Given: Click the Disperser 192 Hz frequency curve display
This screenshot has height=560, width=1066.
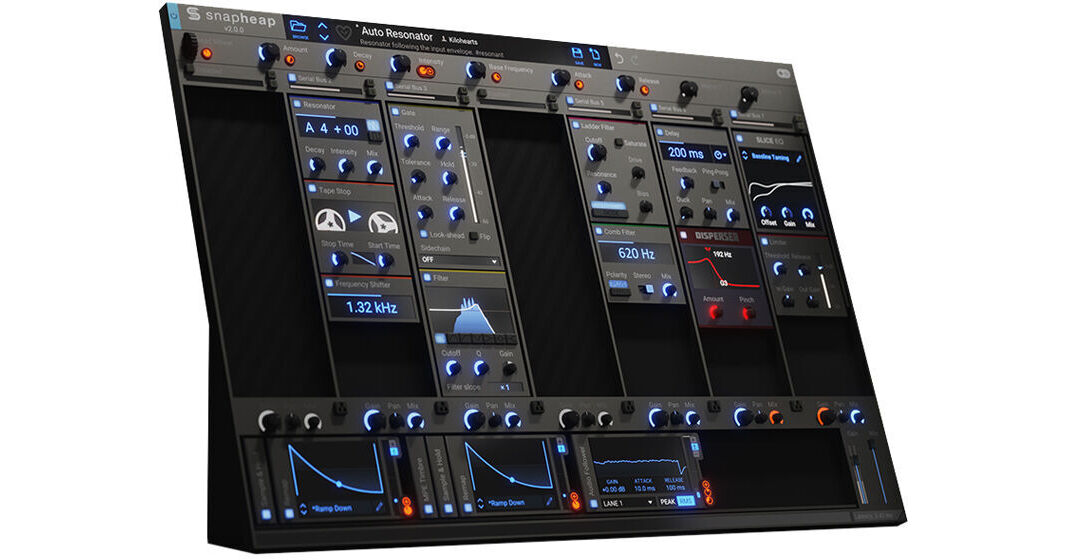Looking at the screenshot, I should point(721,267).
